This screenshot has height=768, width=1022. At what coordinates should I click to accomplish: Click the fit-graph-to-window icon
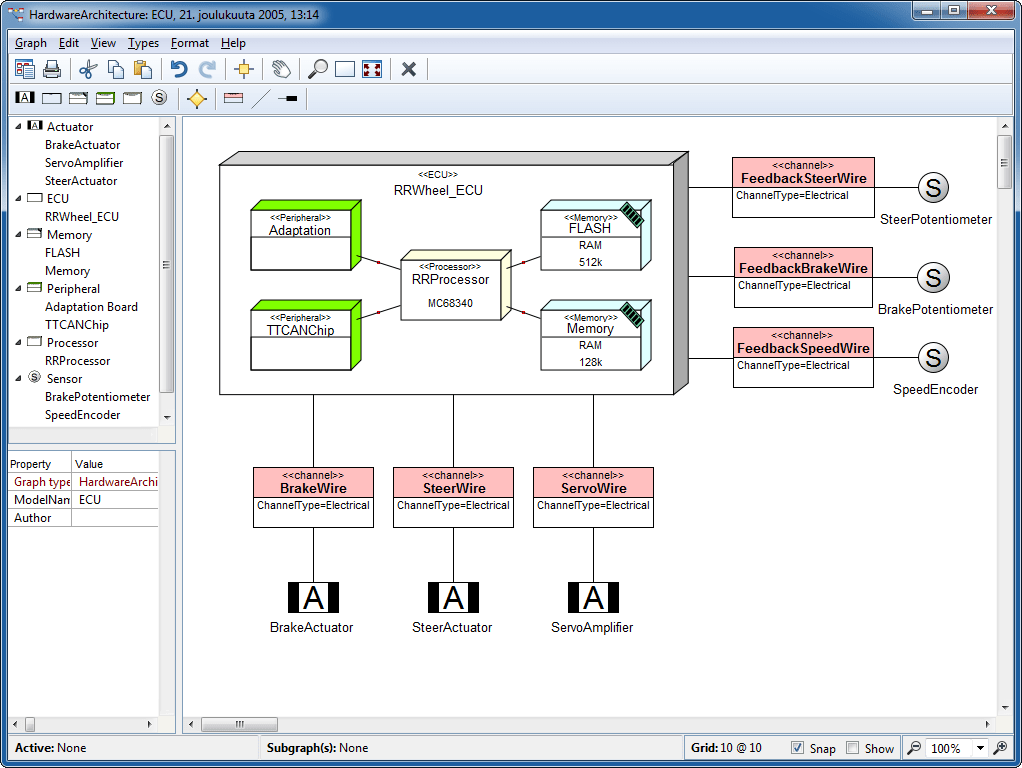pyautogui.click(x=370, y=69)
